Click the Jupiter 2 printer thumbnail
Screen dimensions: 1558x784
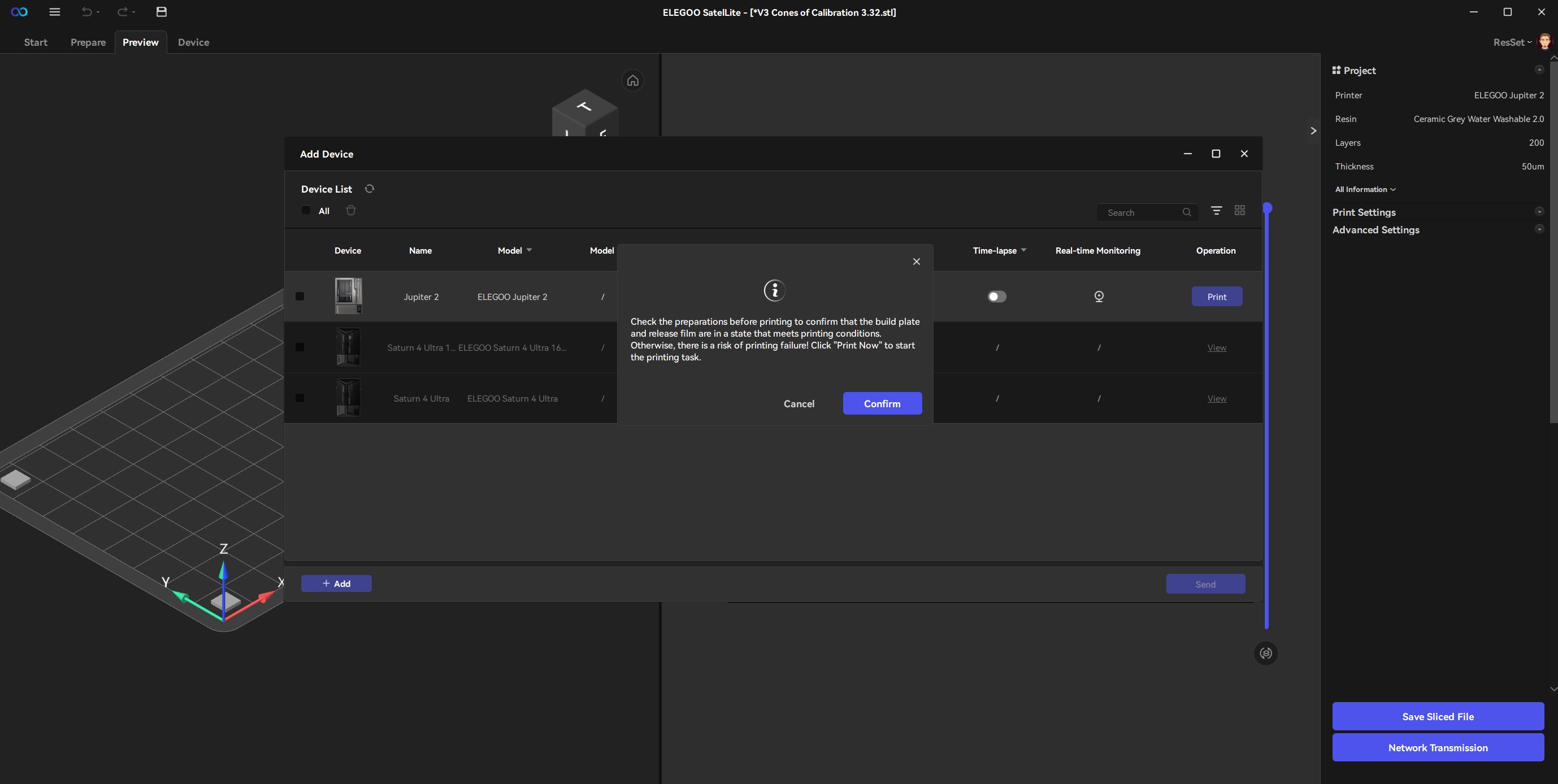tap(348, 296)
